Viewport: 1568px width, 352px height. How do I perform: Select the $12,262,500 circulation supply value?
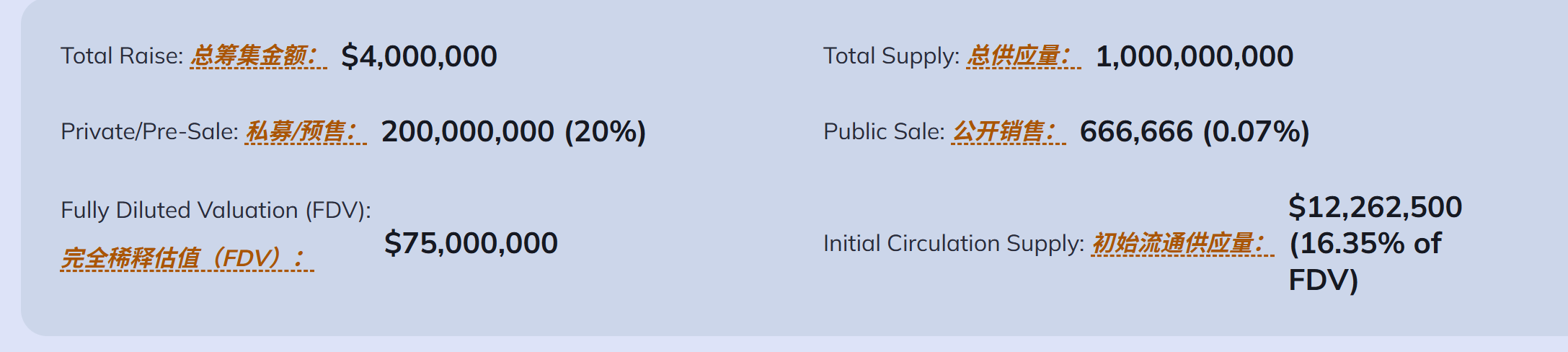[x=1375, y=208]
